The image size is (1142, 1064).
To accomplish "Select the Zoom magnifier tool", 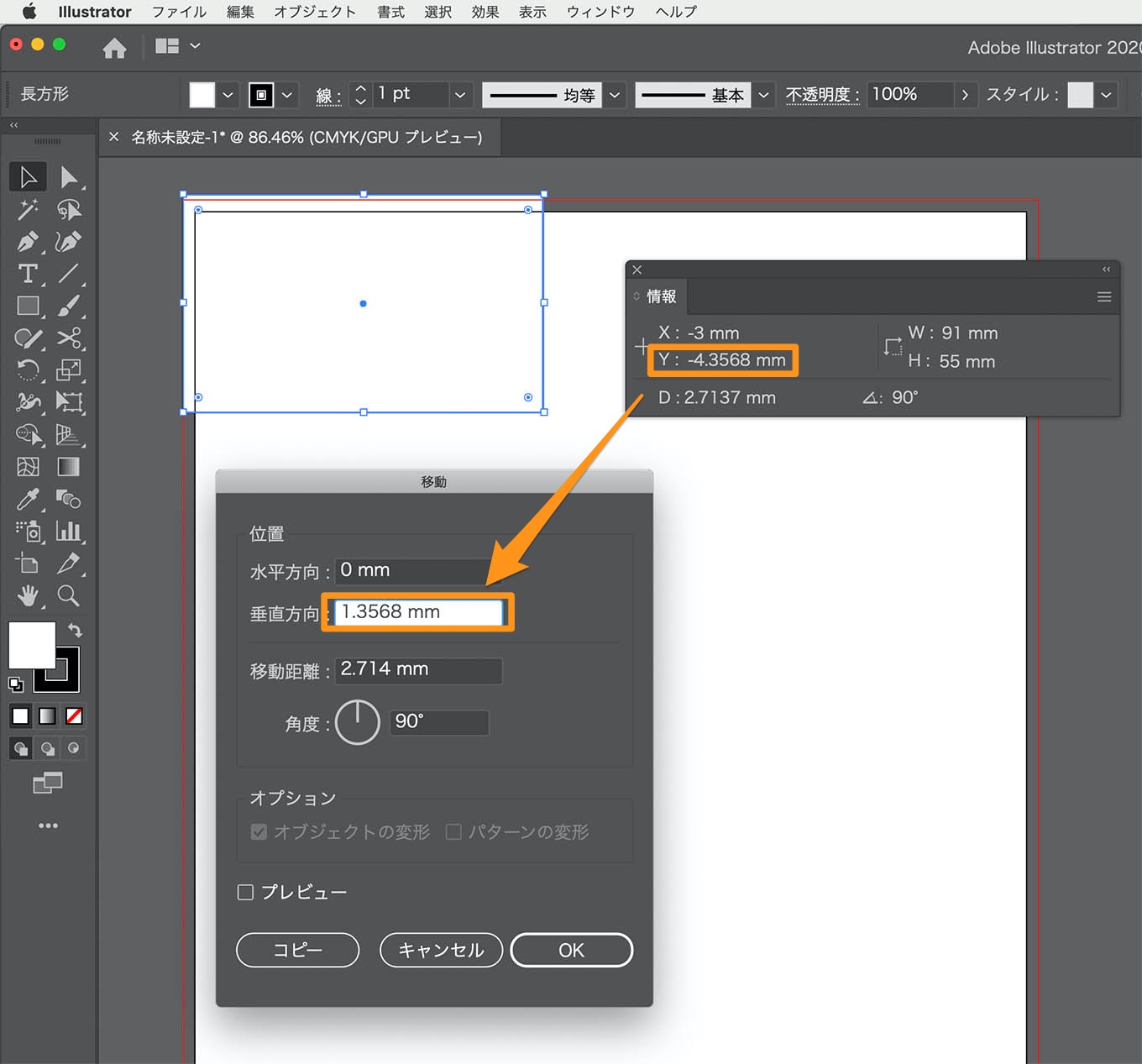I will click(69, 596).
